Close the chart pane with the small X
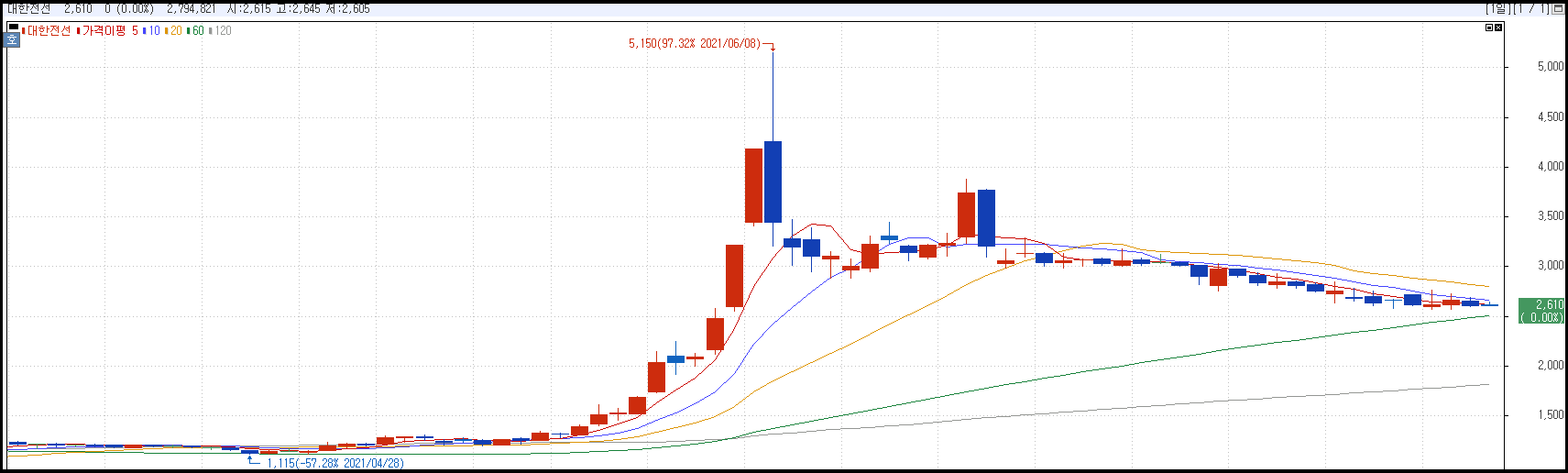 pos(1498,27)
